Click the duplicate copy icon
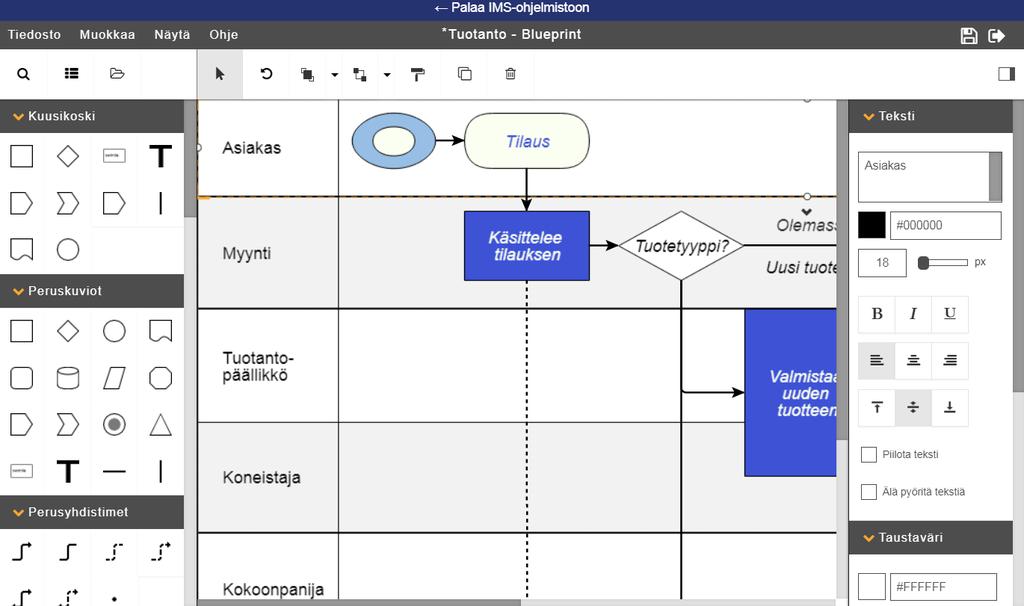 click(464, 74)
